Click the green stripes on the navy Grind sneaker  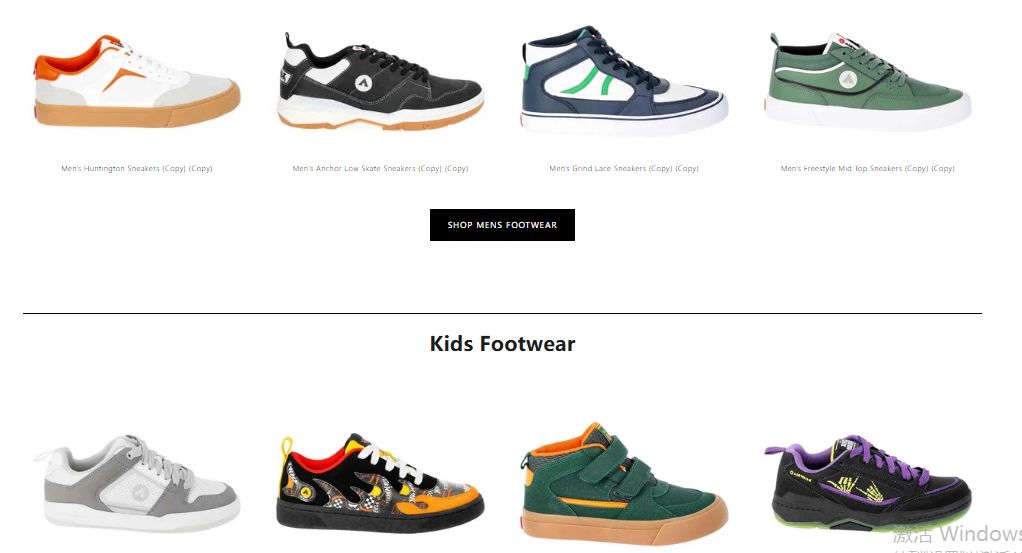tap(590, 80)
